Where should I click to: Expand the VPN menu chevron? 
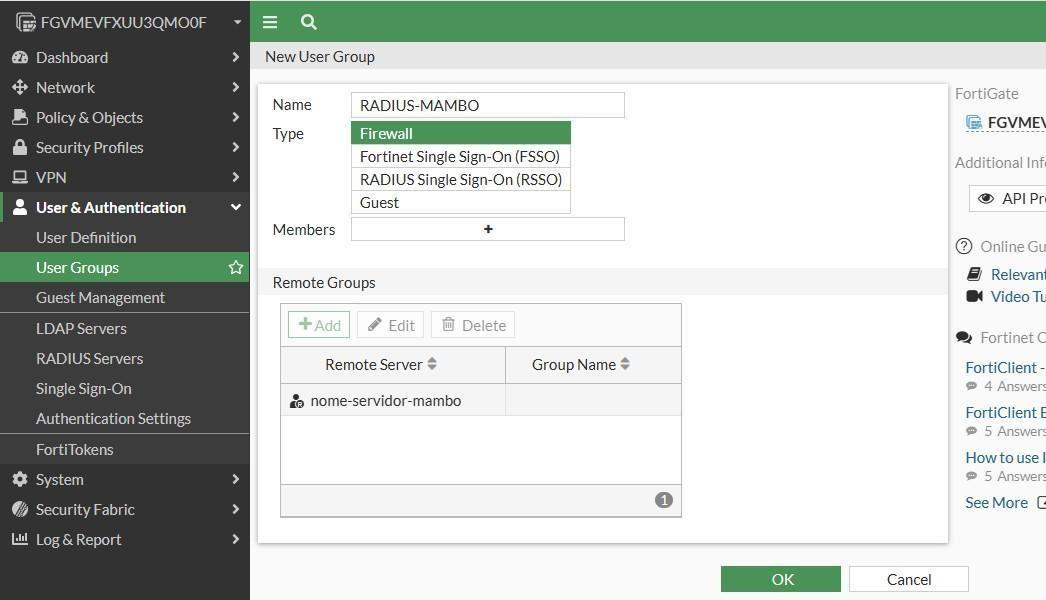coord(235,178)
